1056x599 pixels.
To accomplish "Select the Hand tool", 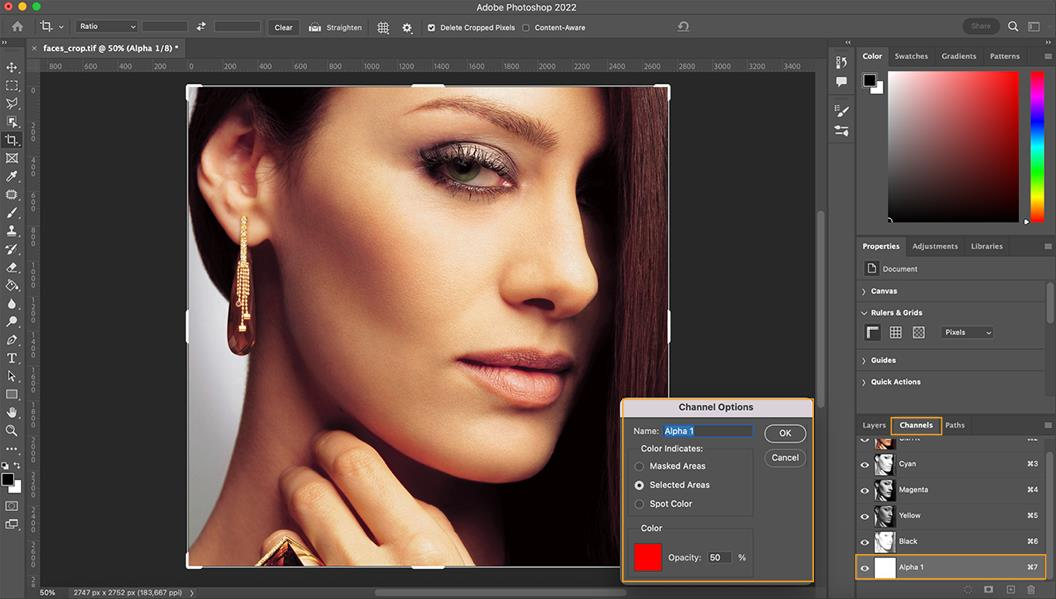I will coord(12,412).
